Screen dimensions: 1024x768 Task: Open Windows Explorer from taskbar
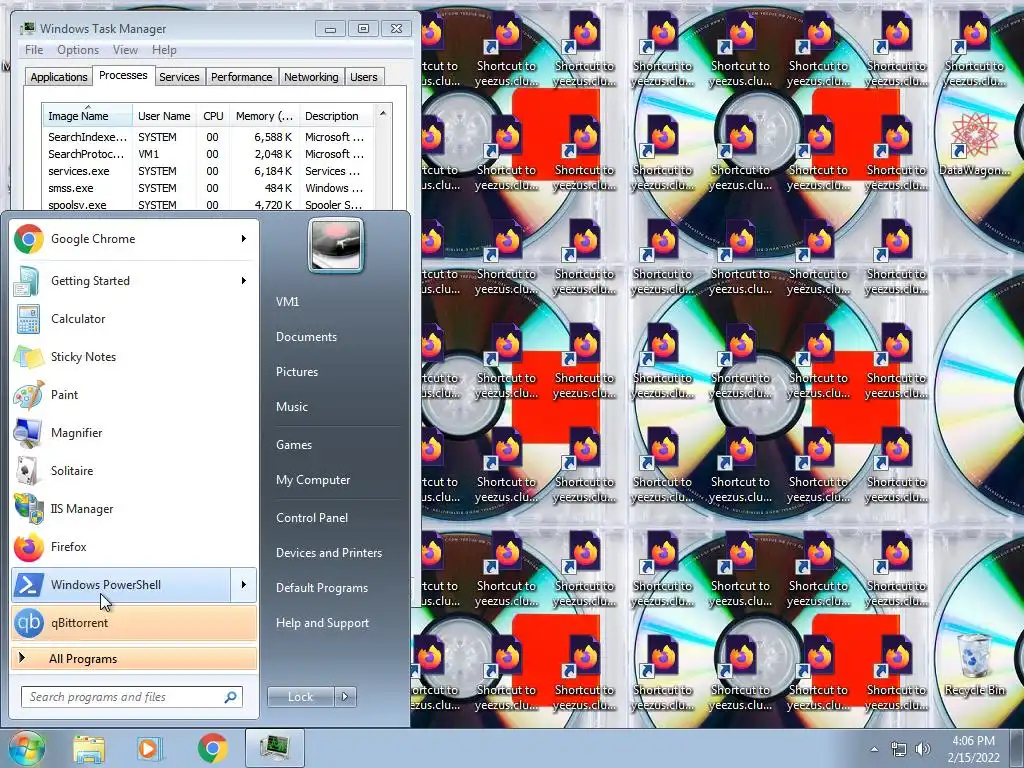89,748
